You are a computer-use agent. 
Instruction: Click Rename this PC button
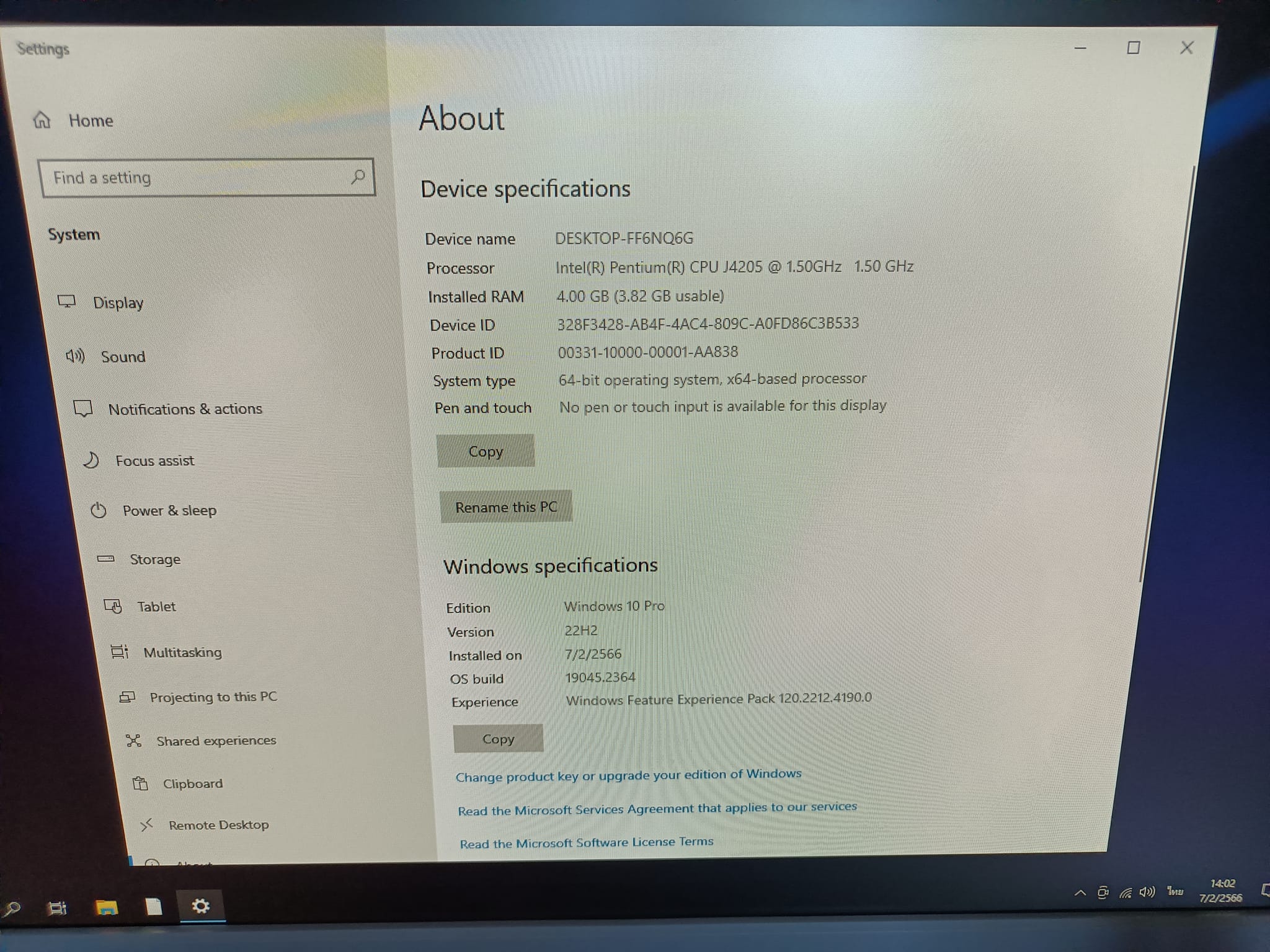tap(506, 506)
